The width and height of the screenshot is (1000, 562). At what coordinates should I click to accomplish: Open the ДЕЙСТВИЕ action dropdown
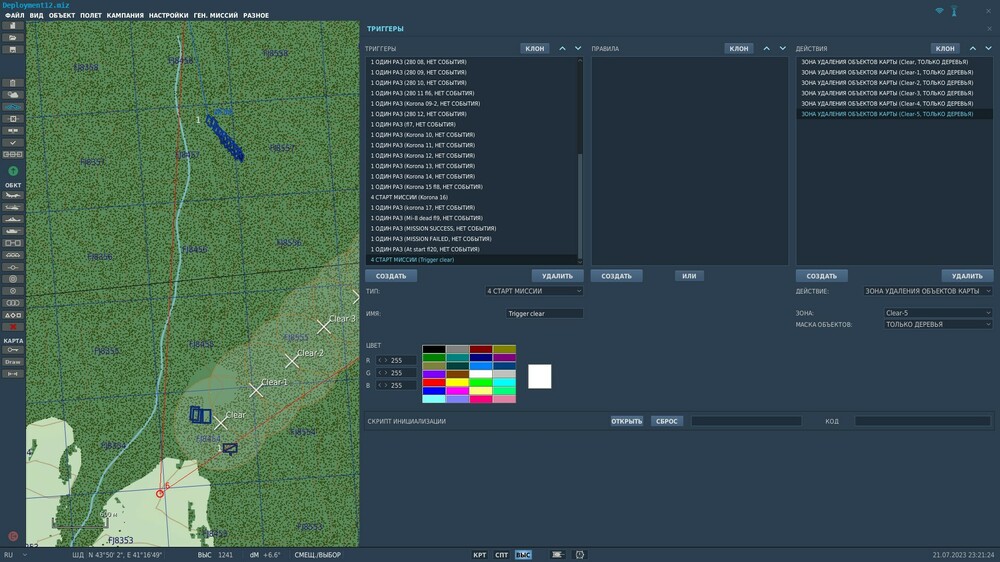click(928, 291)
